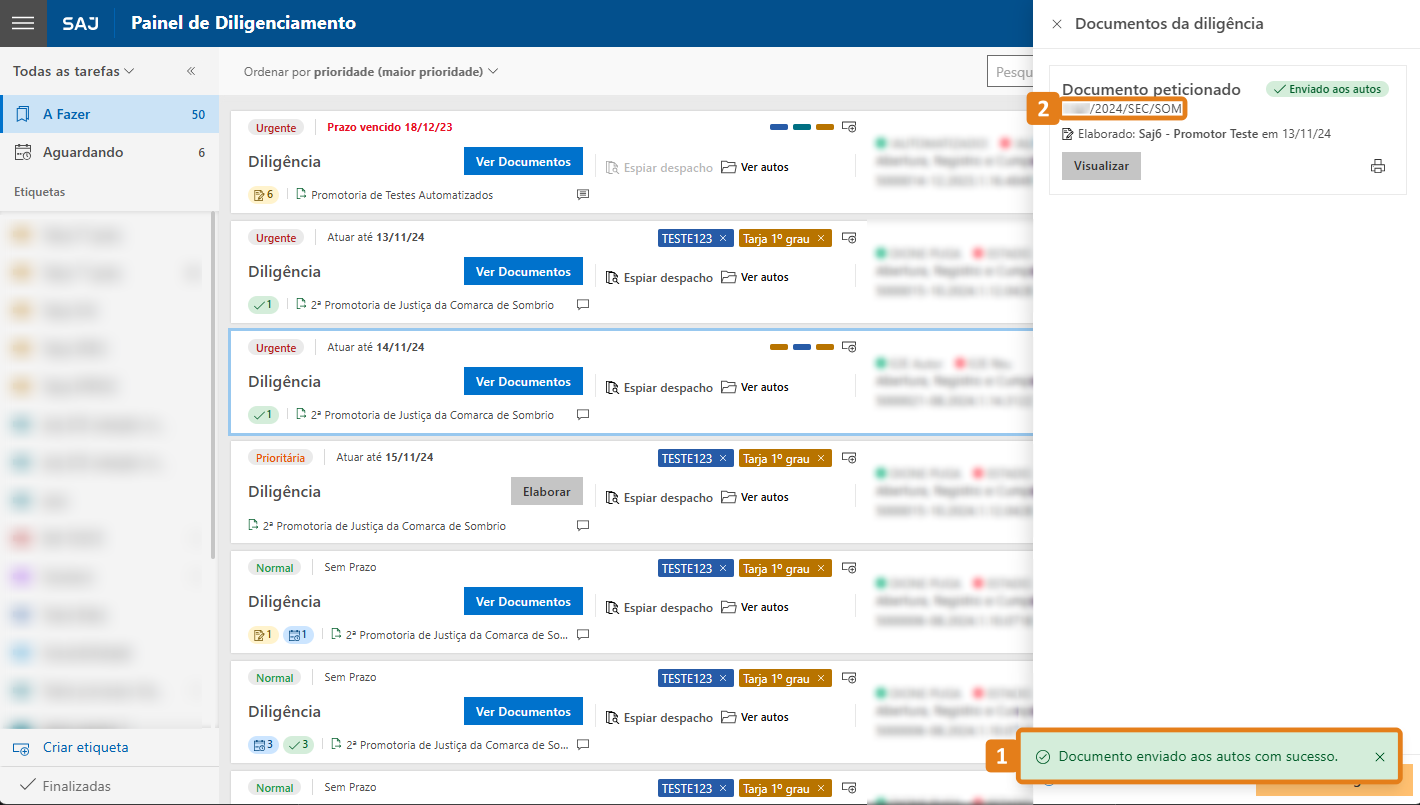Click the etiqueta icon on the overdue Urgente card
Viewport: 1420px width, 805px height.
849,126
